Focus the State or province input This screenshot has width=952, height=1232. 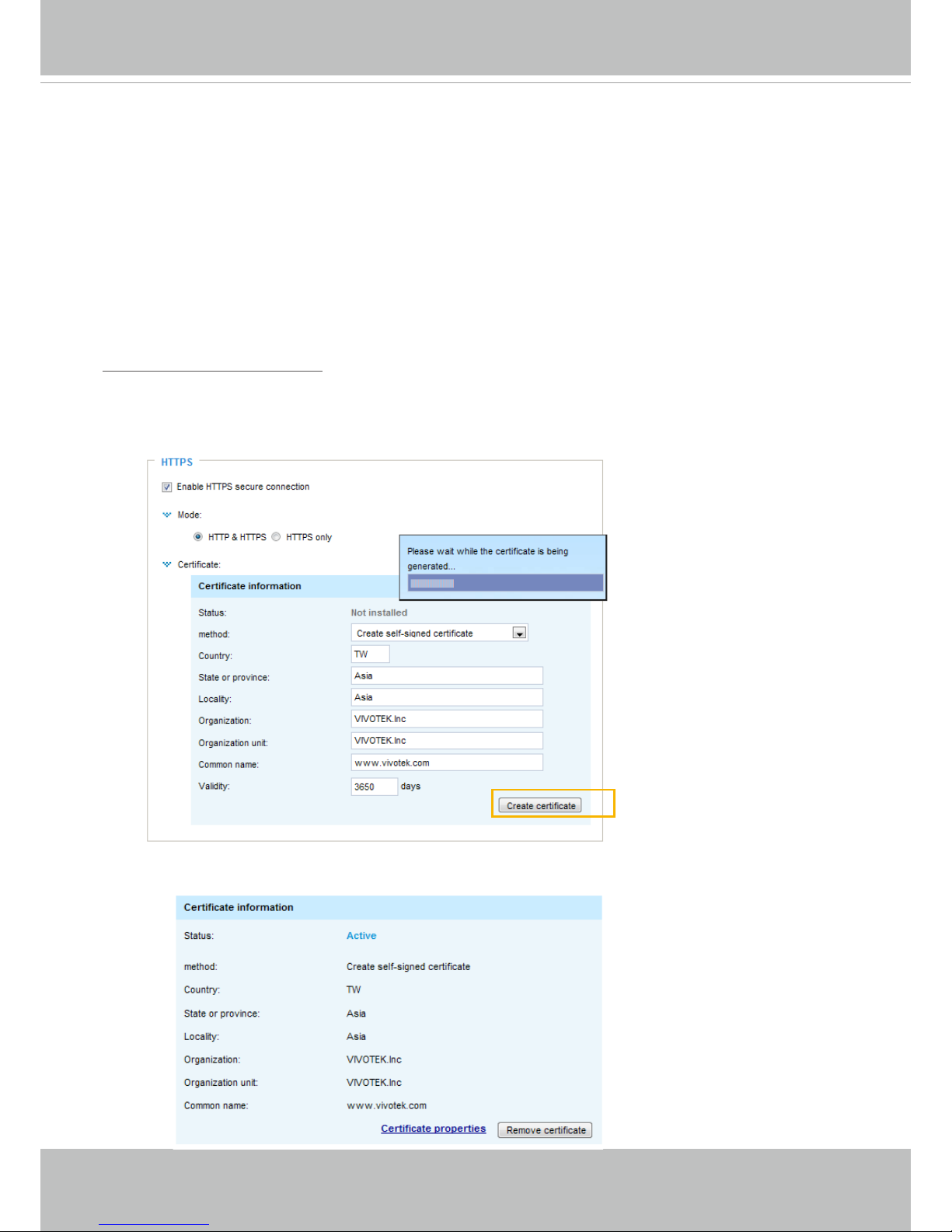coord(446,676)
